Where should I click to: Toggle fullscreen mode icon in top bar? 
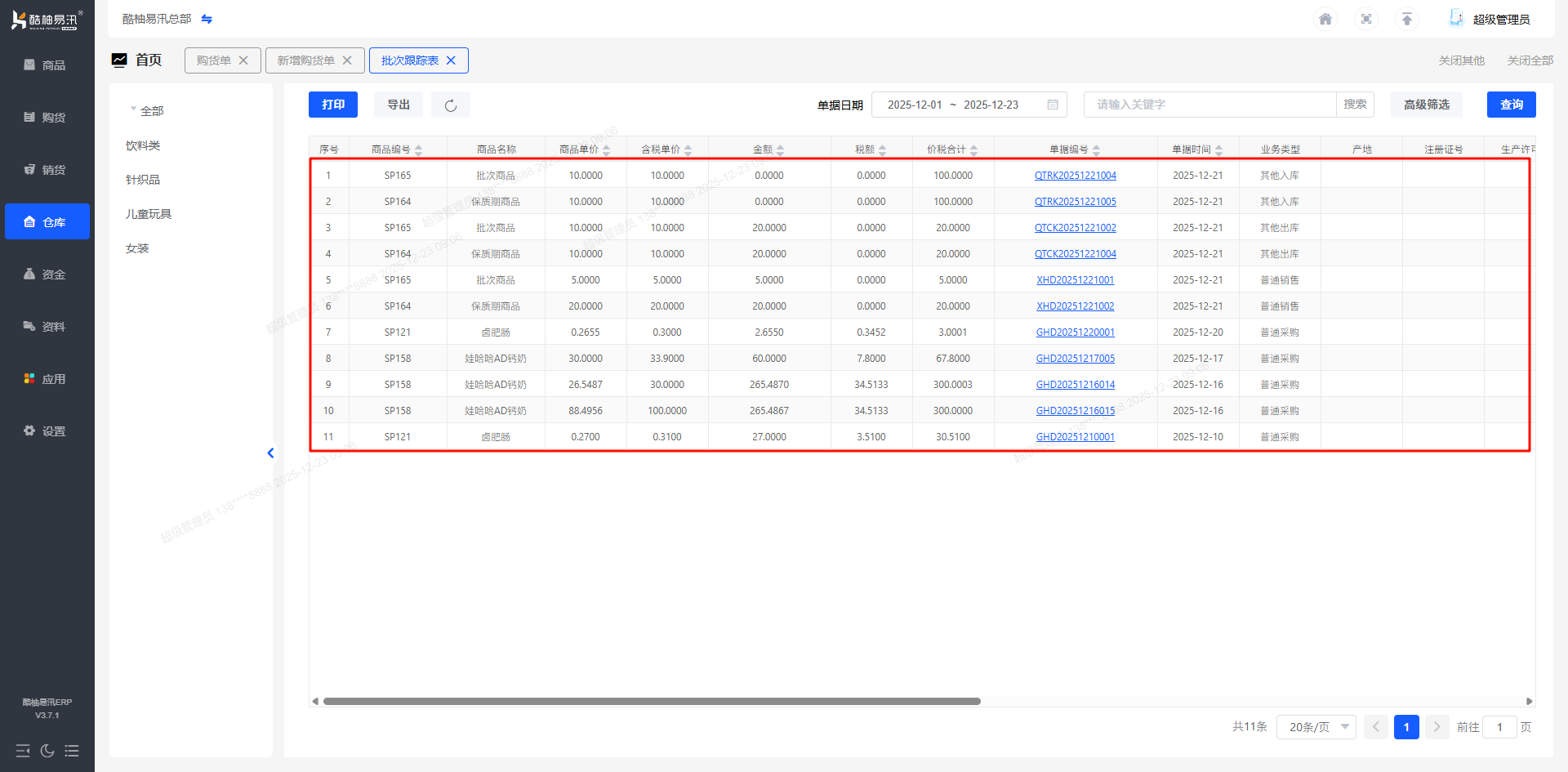(x=1365, y=19)
